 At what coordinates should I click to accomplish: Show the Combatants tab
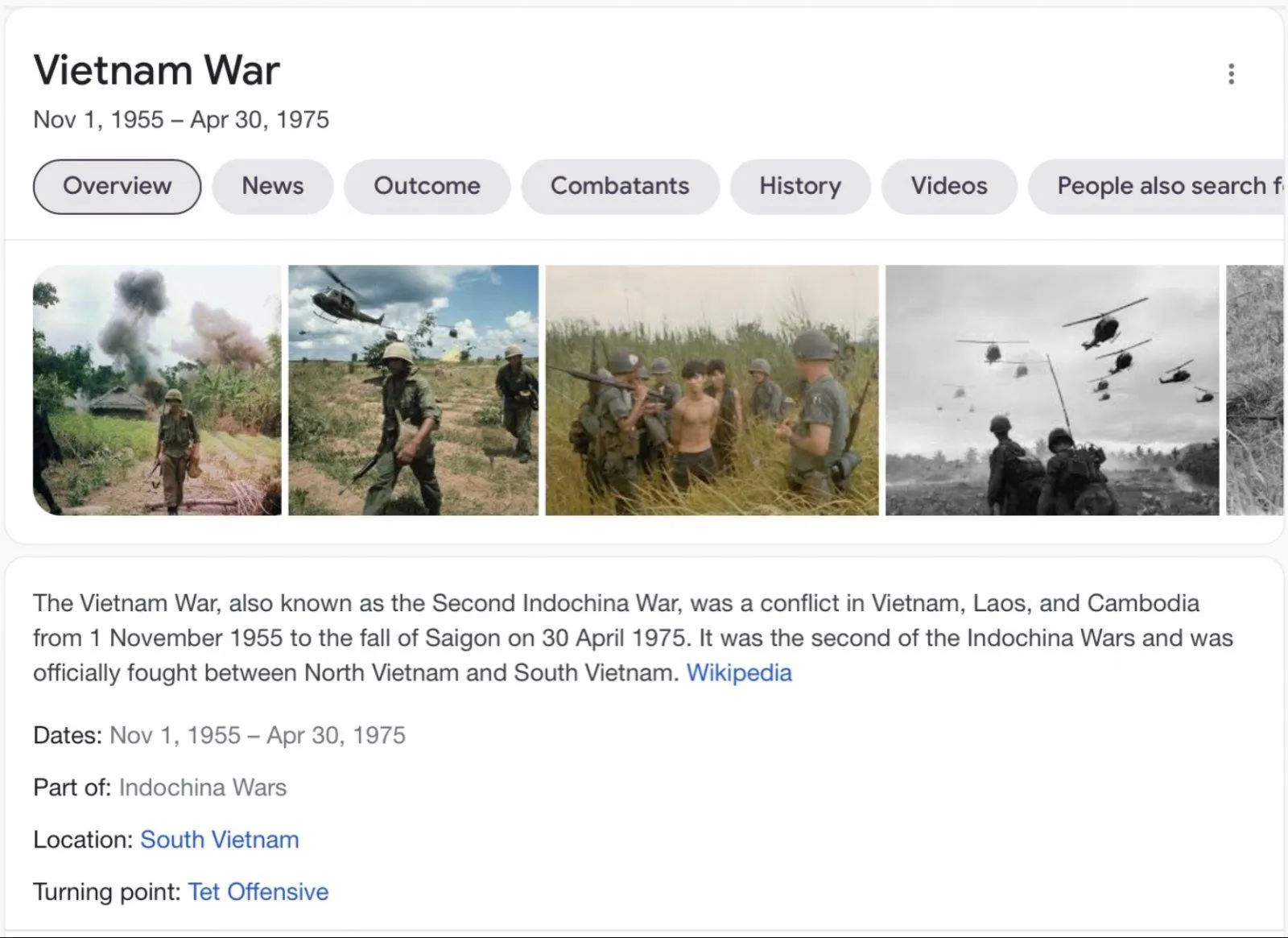620,186
